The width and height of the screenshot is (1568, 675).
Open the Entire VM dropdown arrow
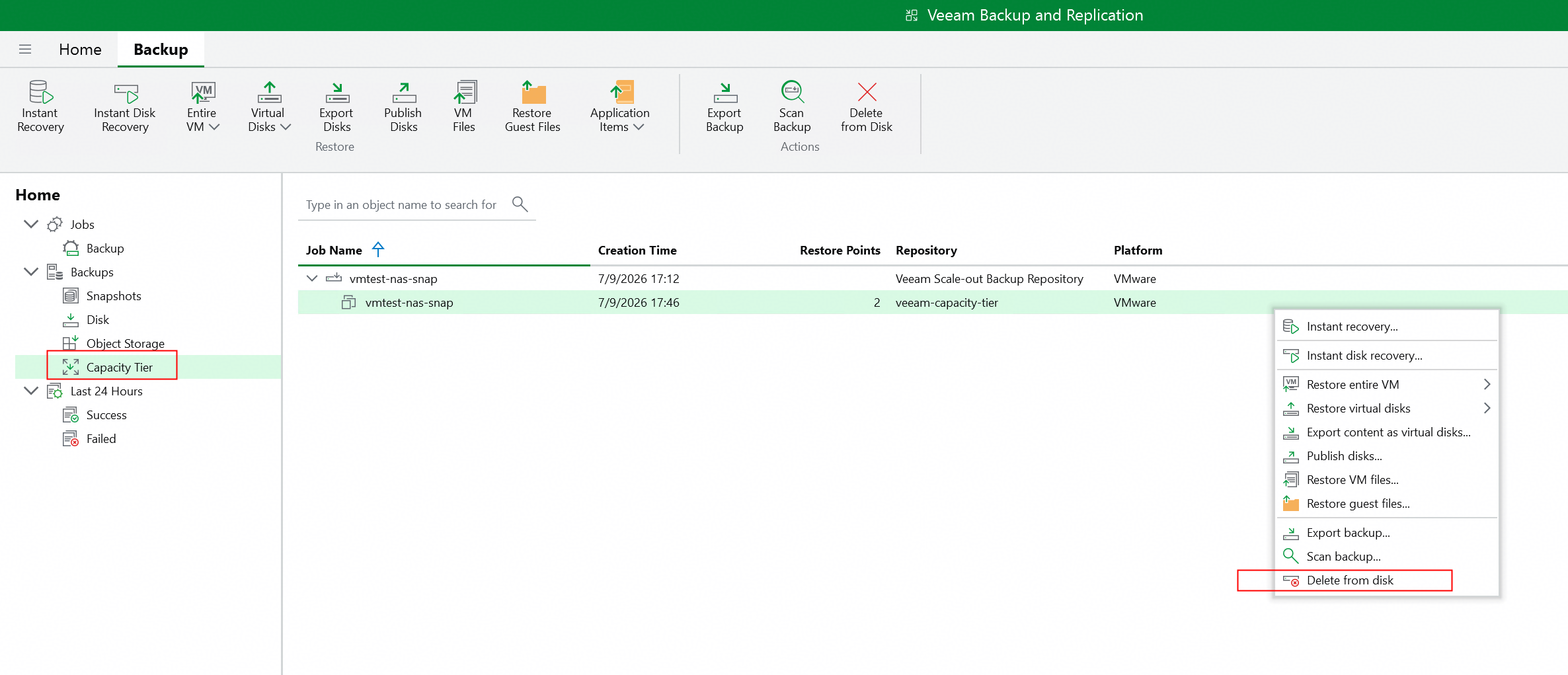214,127
